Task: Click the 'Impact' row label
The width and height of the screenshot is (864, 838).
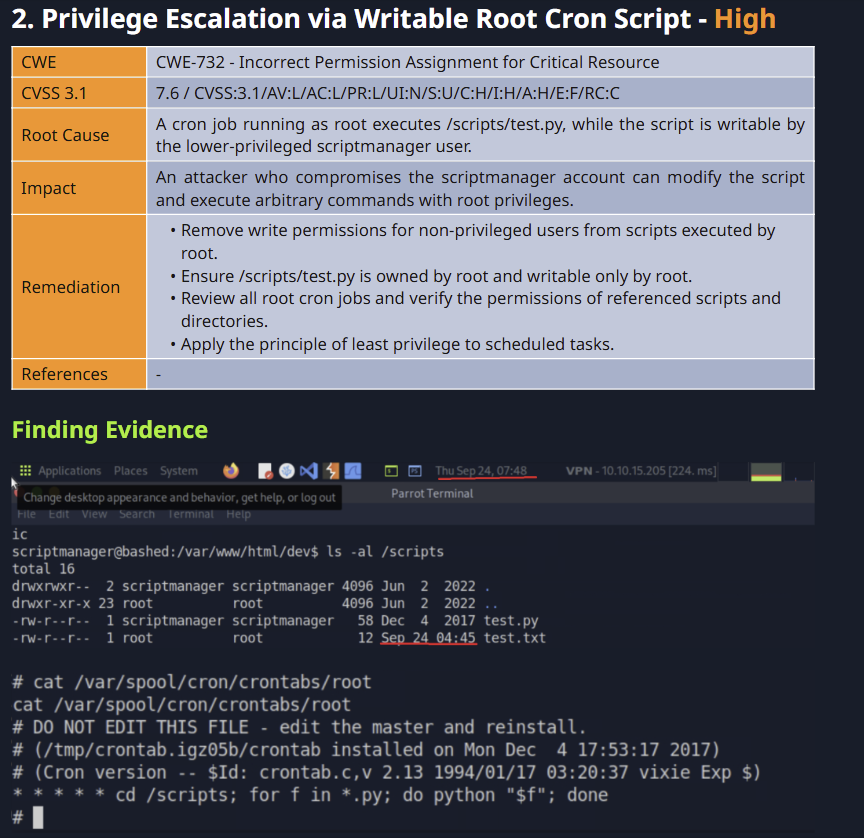Action: click(x=79, y=188)
